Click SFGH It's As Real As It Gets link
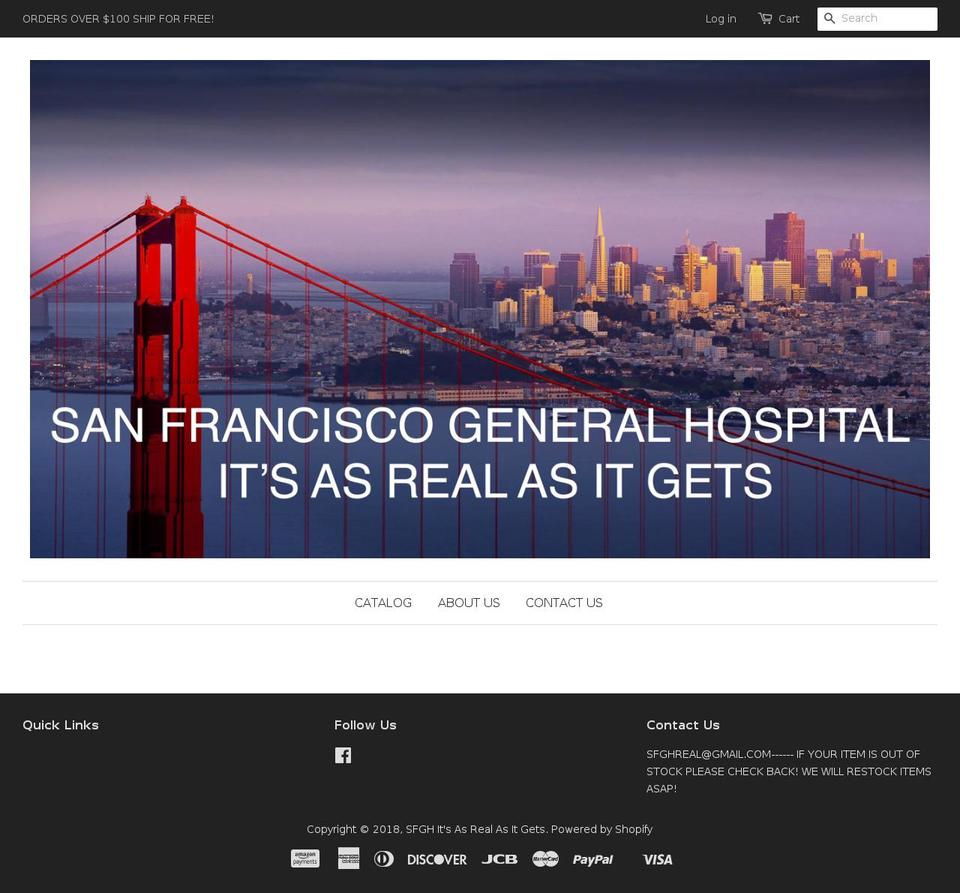 pos(475,829)
